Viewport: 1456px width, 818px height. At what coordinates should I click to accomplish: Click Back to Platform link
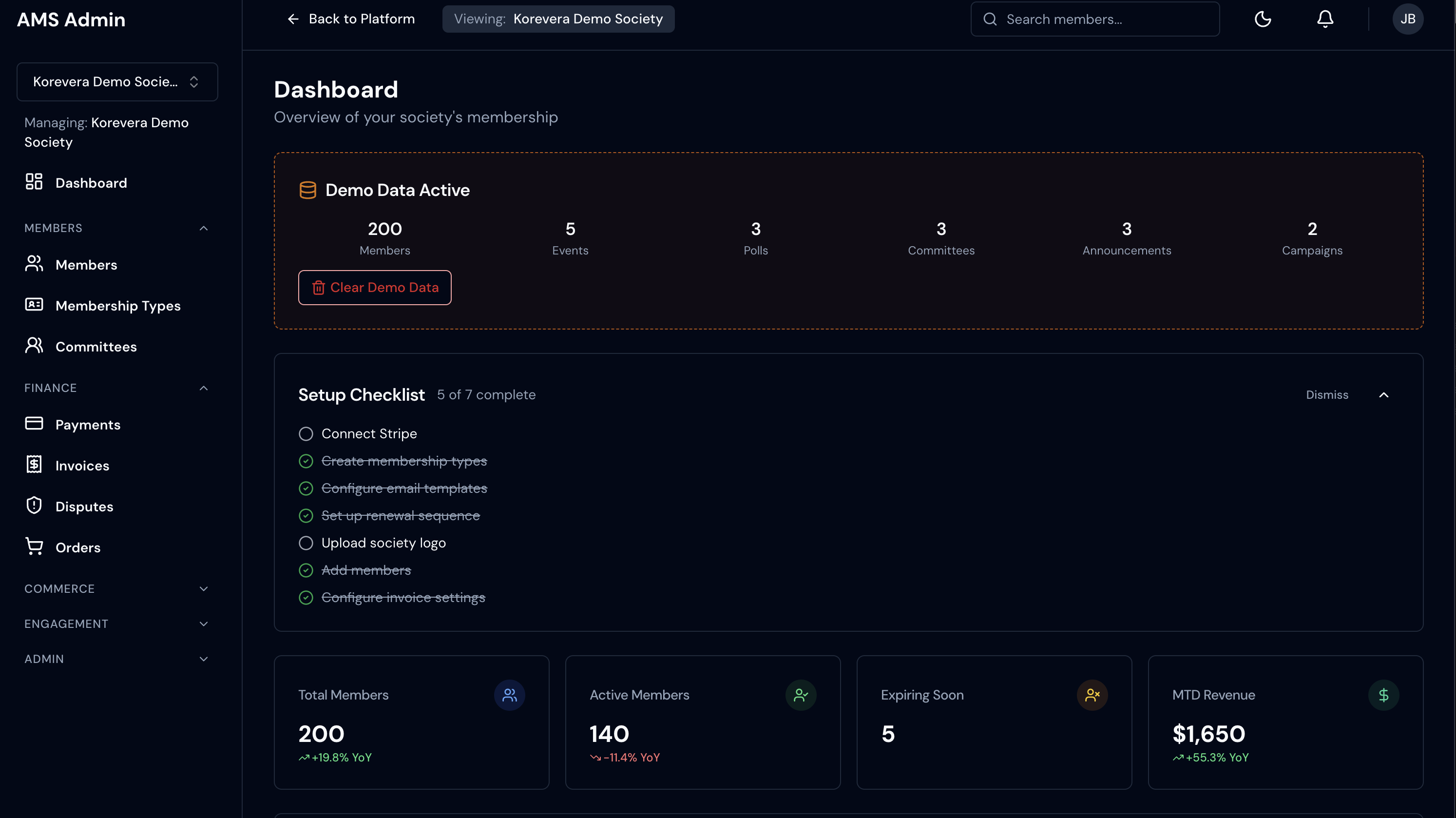[350, 19]
